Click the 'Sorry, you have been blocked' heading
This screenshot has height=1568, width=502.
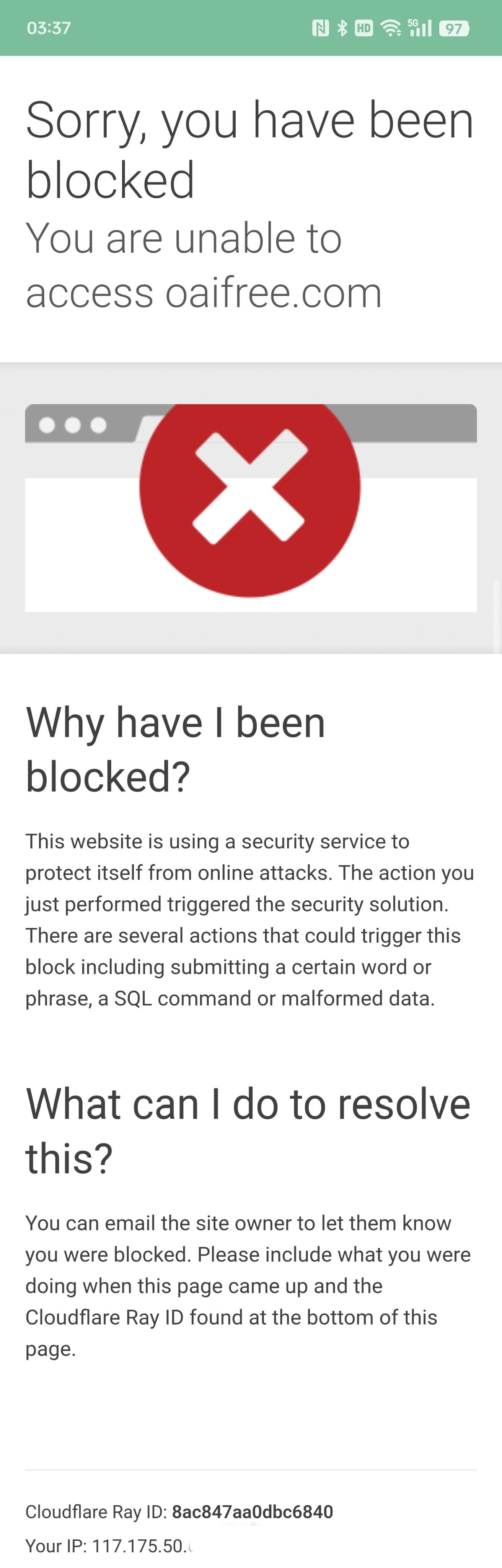click(x=249, y=150)
